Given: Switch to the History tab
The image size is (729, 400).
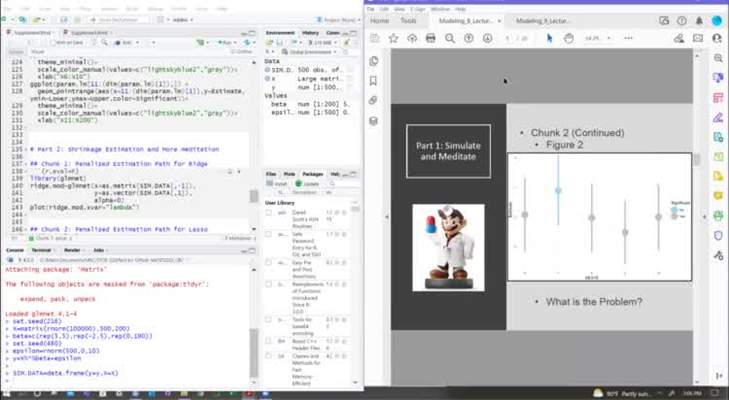Looking at the screenshot, I should click(311, 33).
